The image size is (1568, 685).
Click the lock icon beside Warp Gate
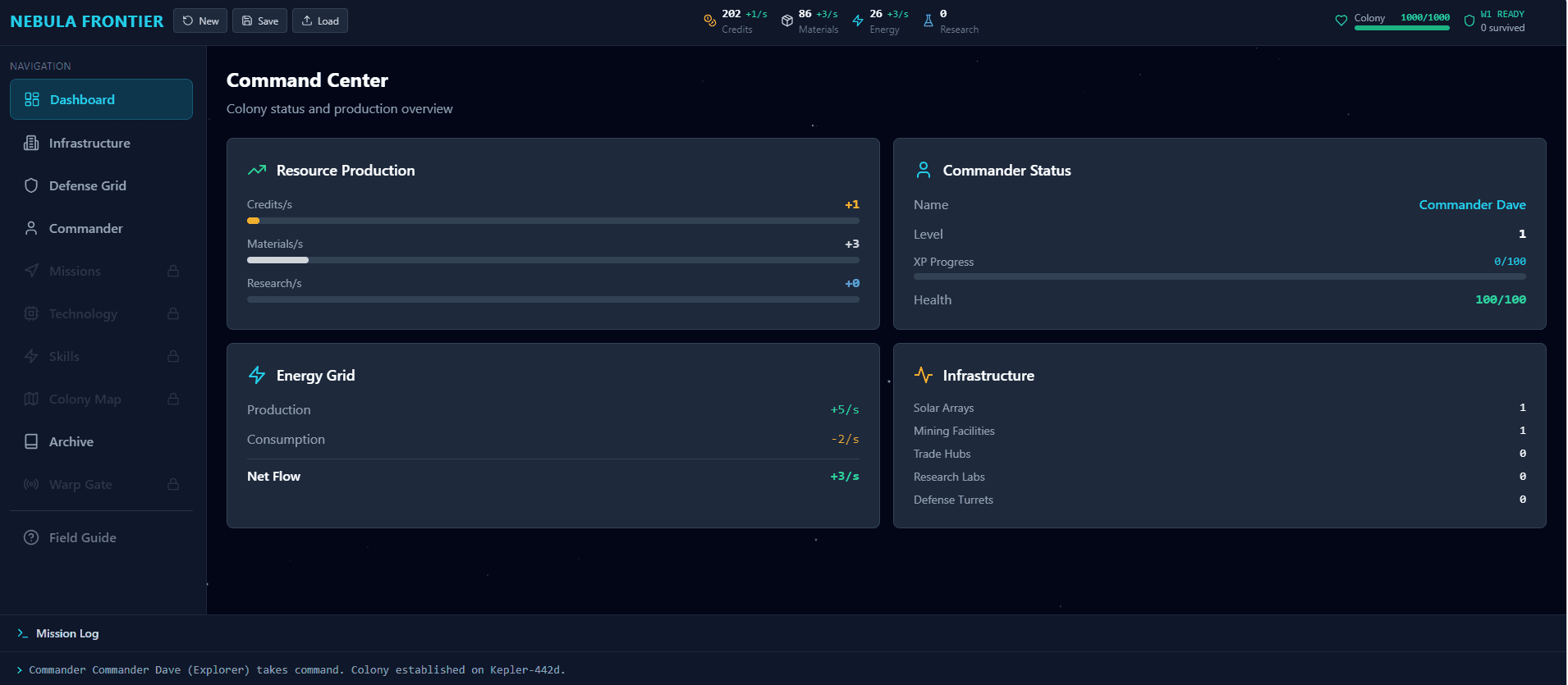coord(173,484)
